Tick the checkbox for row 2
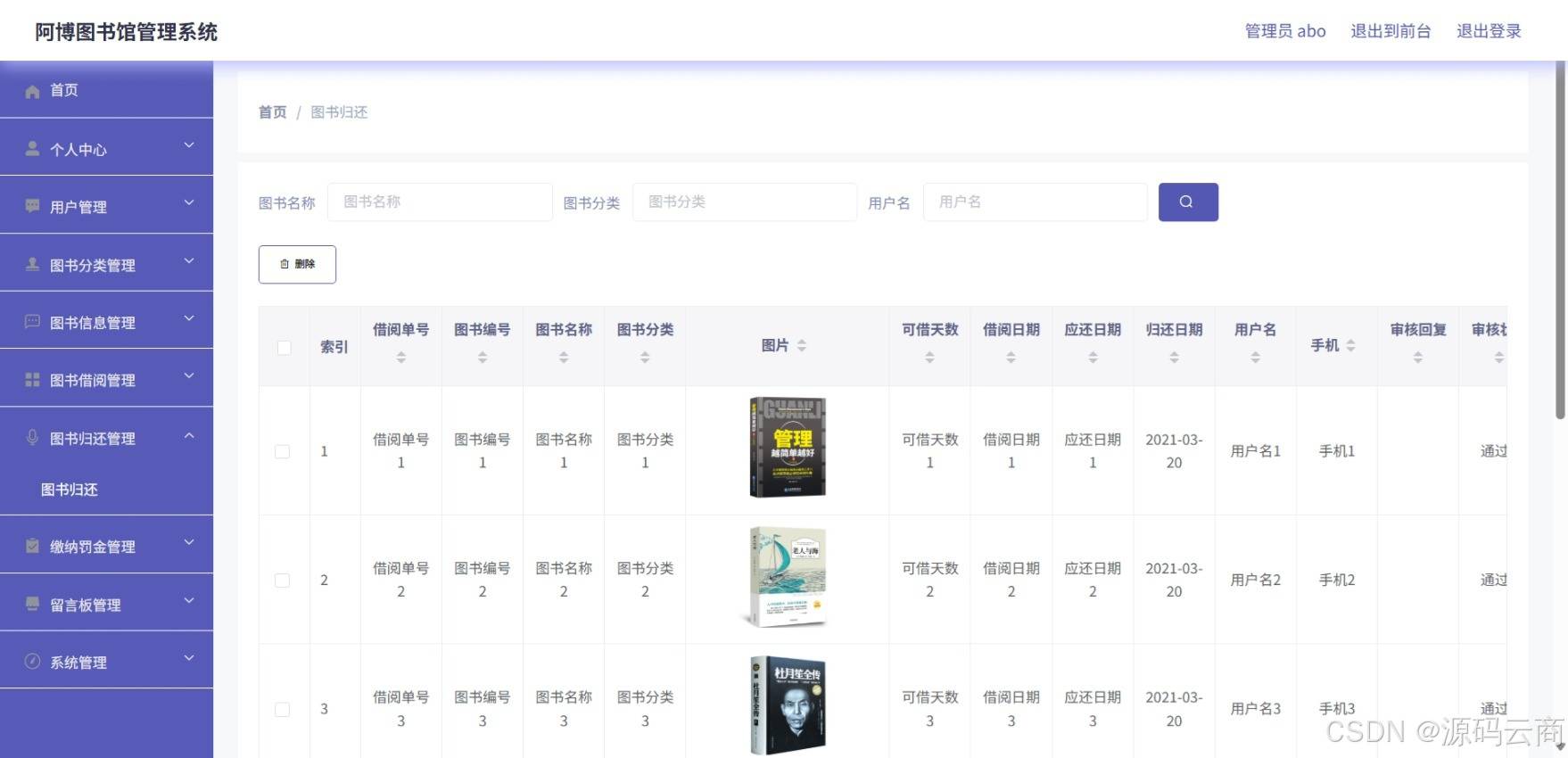Screen dimensions: 1568x758 pos(283,581)
